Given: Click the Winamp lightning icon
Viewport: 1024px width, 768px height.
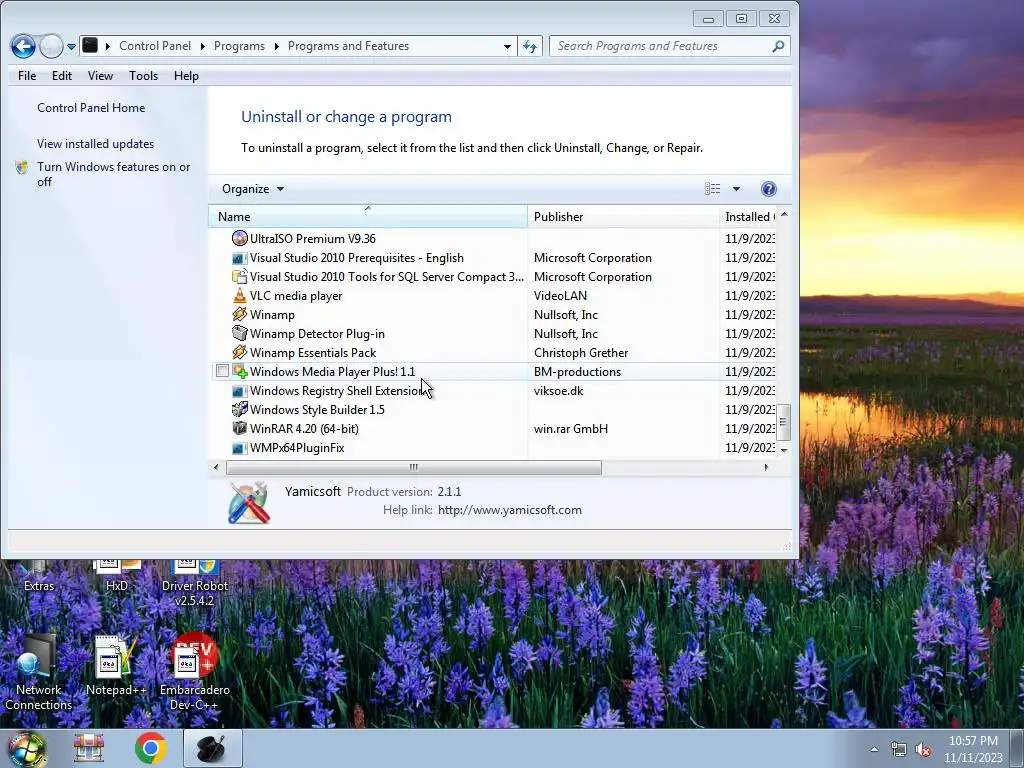Looking at the screenshot, I should point(240,315).
